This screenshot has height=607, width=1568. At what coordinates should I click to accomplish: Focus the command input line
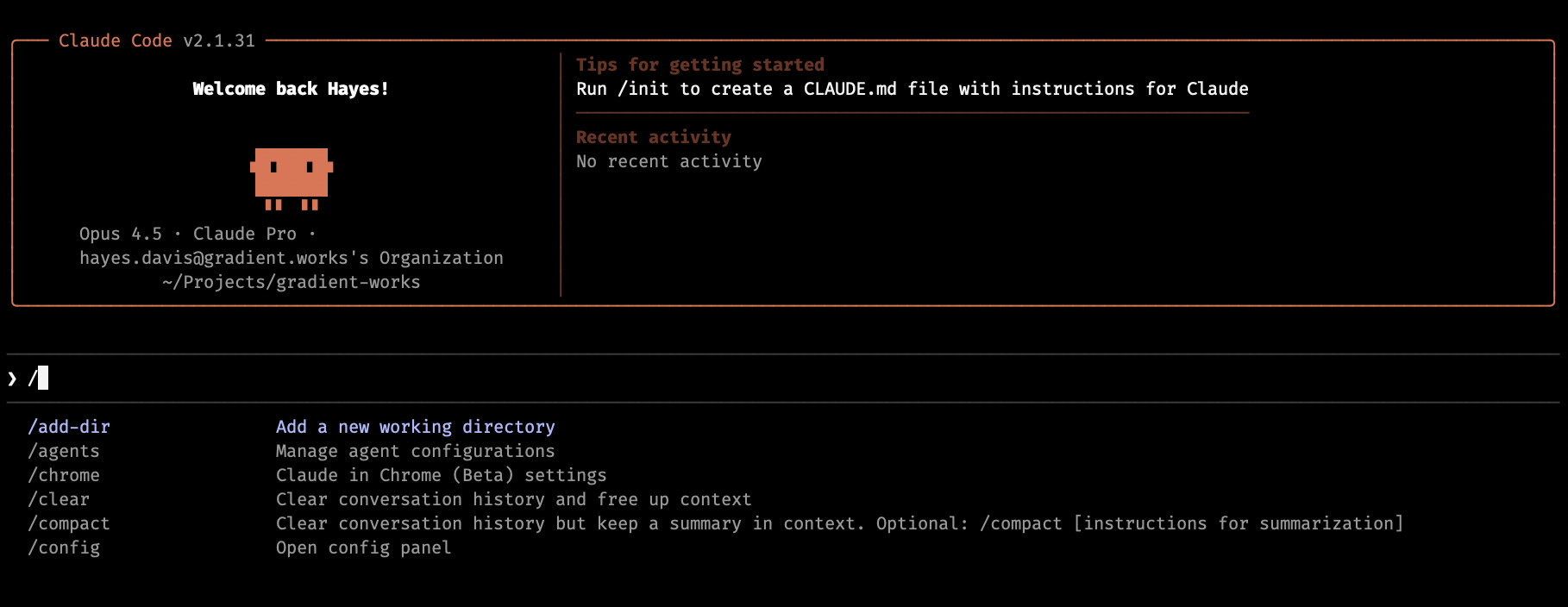click(x=783, y=379)
